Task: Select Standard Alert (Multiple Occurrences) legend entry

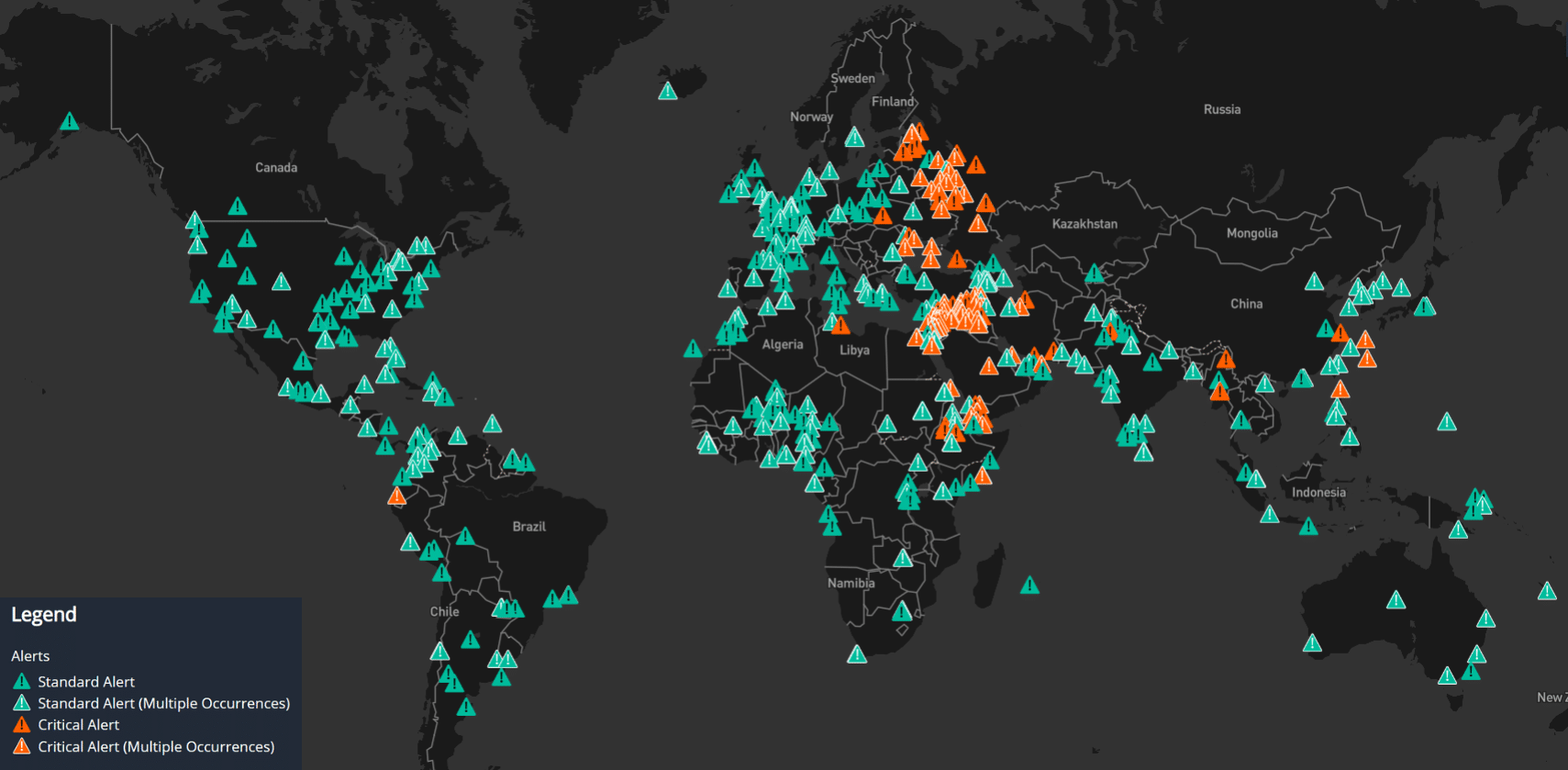Action: [x=163, y=703]
